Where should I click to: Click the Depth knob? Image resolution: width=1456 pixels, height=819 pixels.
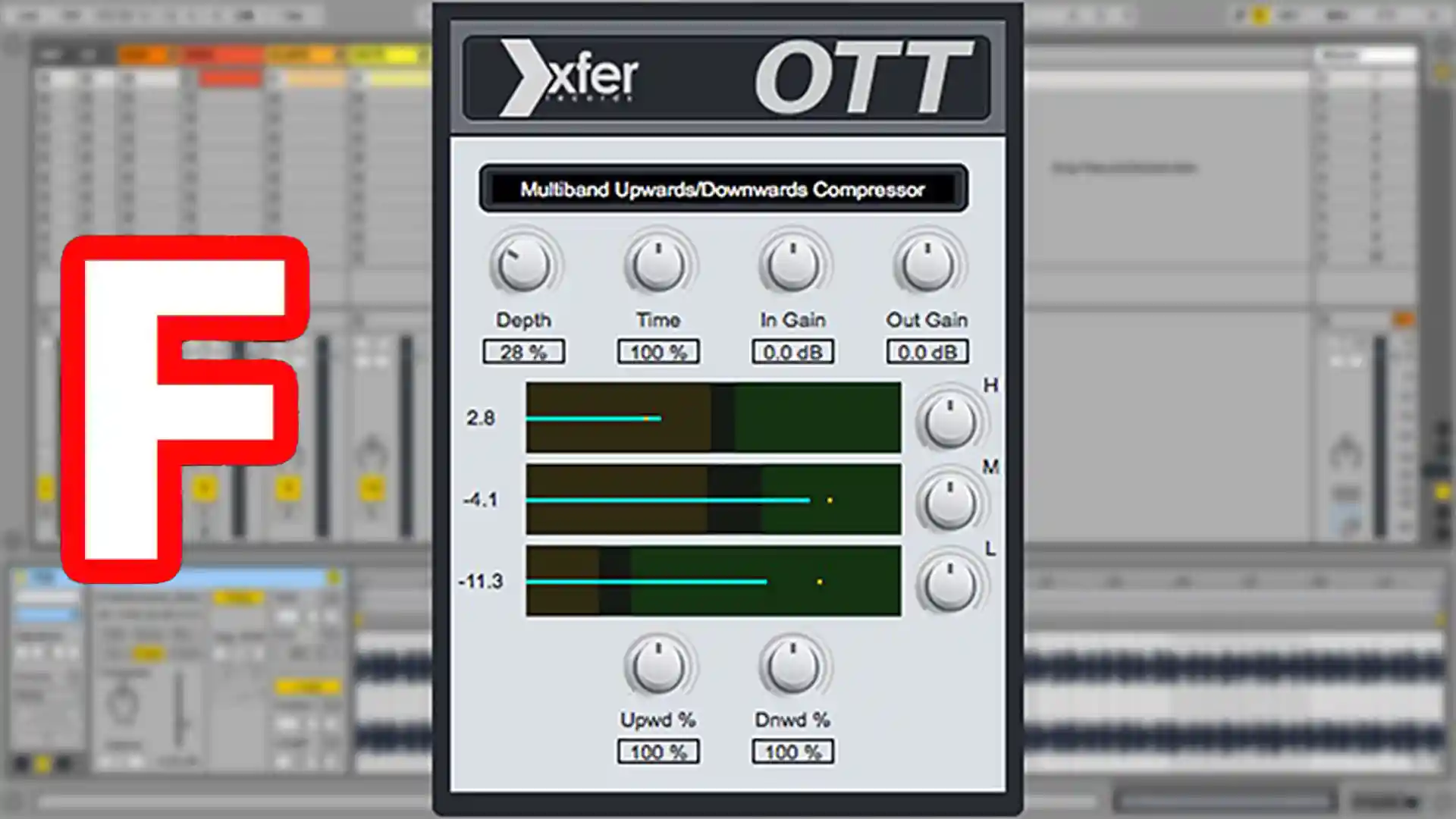523,265
